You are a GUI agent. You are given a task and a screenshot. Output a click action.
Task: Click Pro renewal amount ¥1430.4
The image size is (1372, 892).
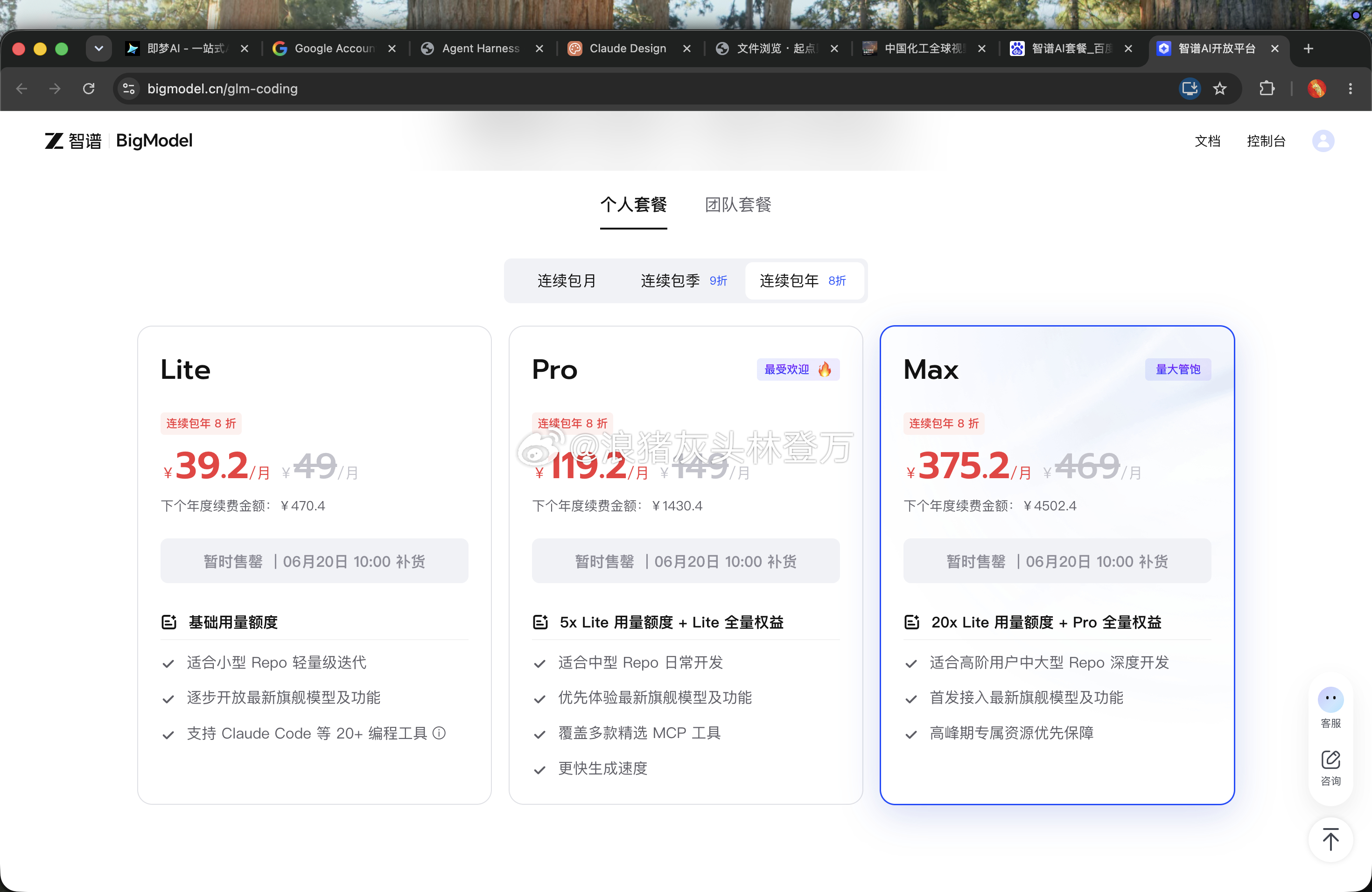click(x=677, y=506)
